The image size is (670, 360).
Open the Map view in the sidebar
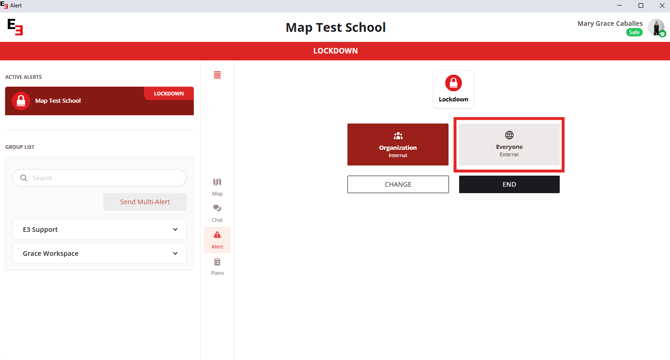[217, 187]
